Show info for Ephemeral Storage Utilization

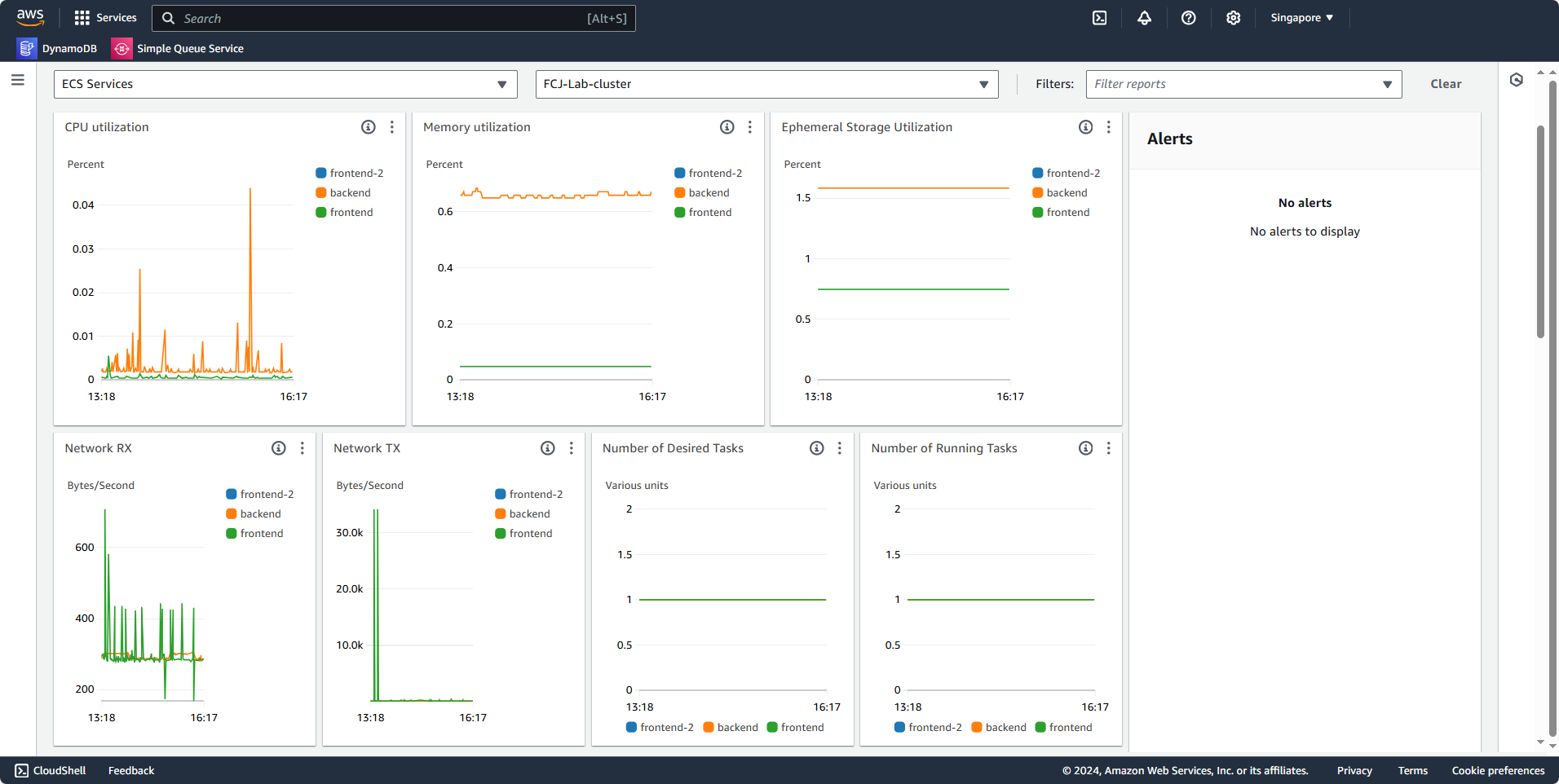[1086, 127]
